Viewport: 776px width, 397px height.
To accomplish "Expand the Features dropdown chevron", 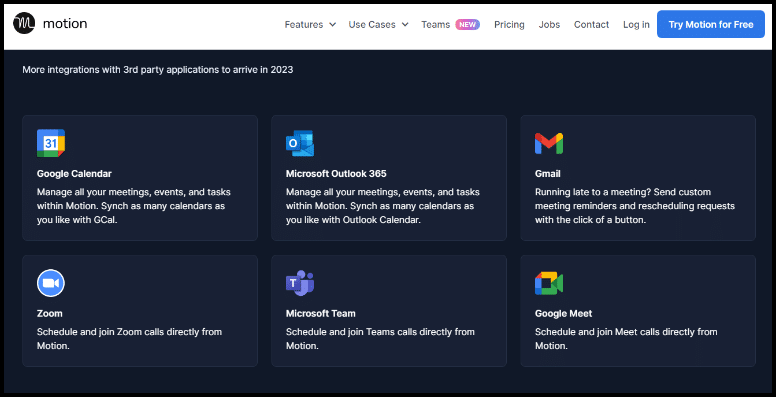I will click(332, 25).
